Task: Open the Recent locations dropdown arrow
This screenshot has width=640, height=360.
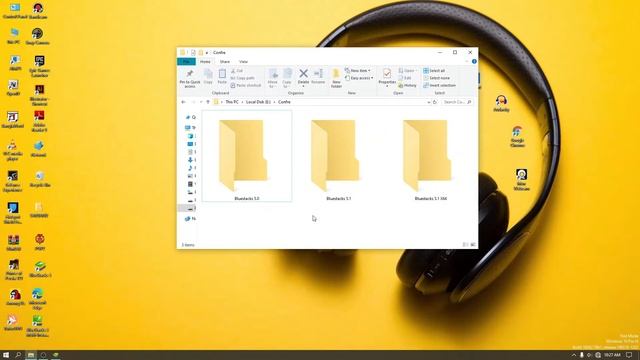Action: (x=201, y=102)
